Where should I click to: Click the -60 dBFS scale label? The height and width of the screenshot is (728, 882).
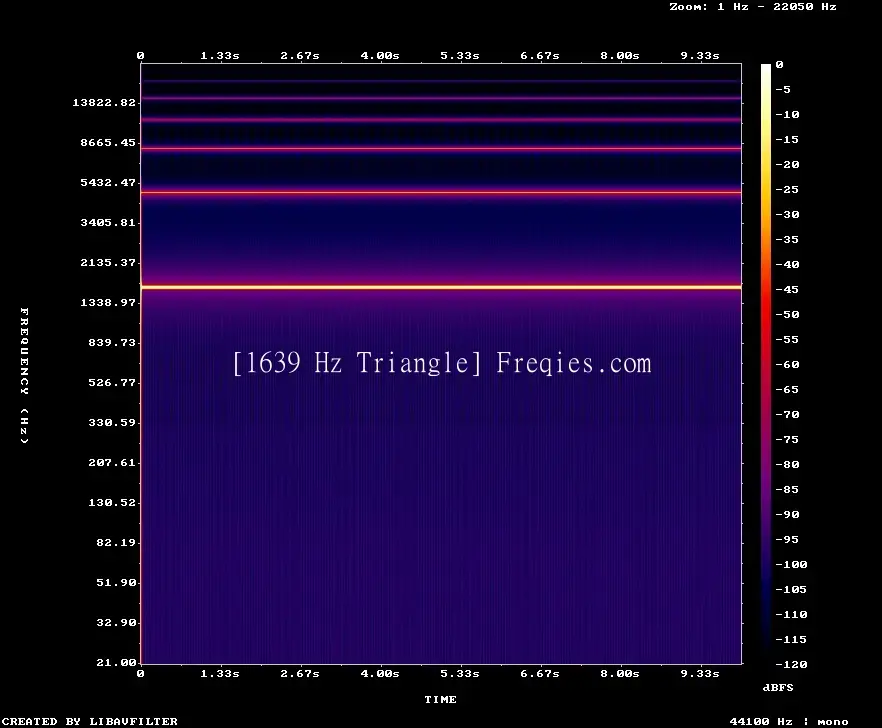pyautogui.click(x=787, y=365)
